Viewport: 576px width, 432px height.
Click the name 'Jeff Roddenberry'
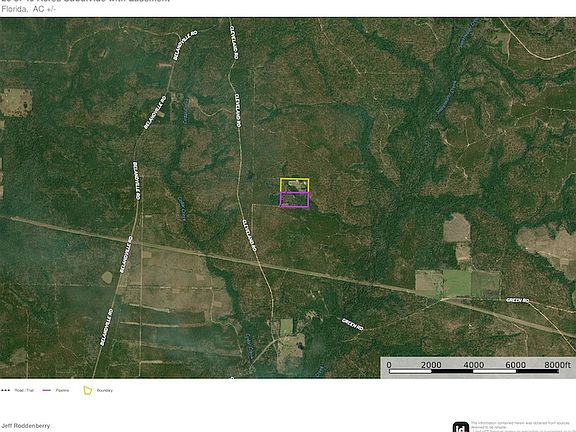[x=26, y=426]
